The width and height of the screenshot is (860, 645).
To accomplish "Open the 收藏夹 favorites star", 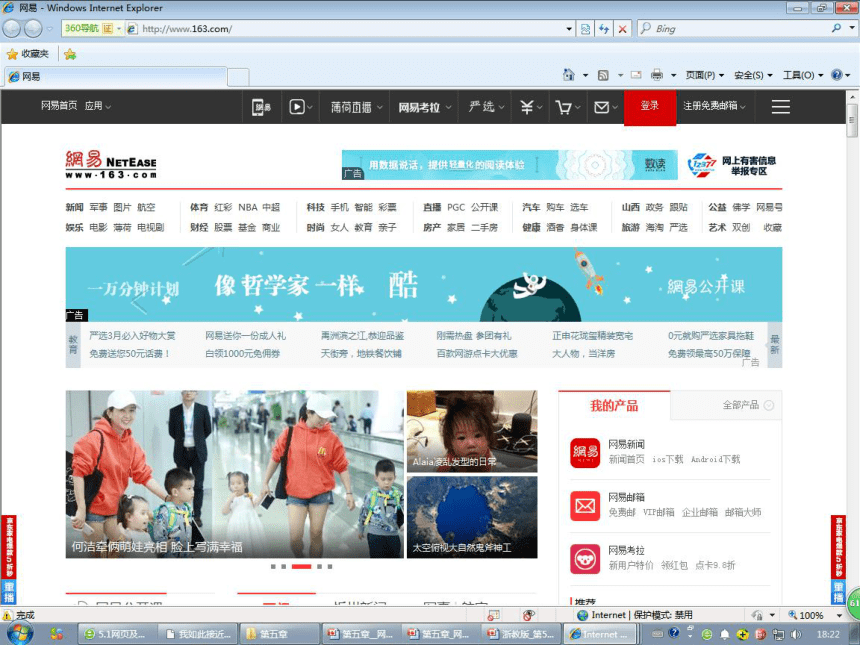I will coord(12,54).
